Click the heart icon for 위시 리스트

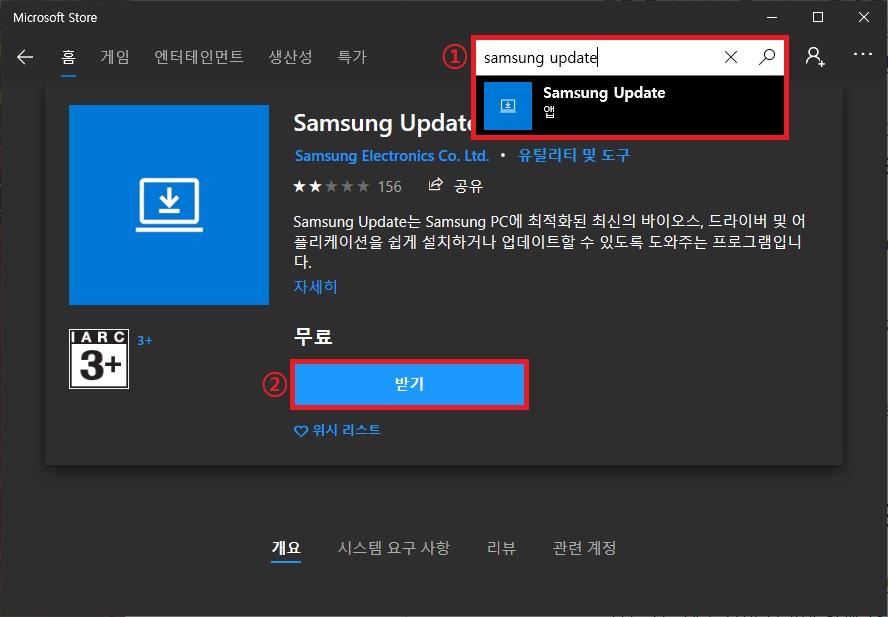coord(301,431)
